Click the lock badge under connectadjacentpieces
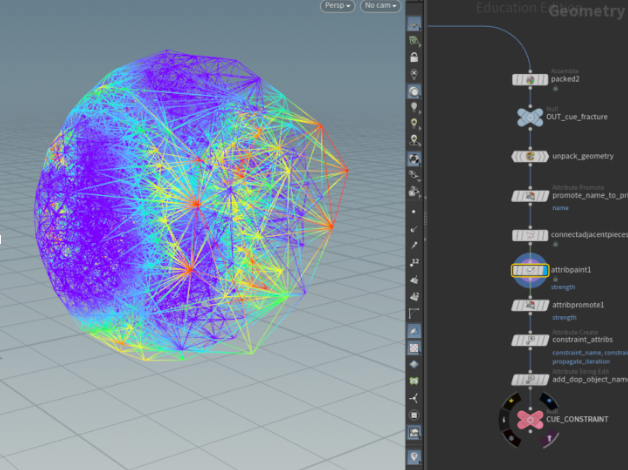 (x=556, y=243)
